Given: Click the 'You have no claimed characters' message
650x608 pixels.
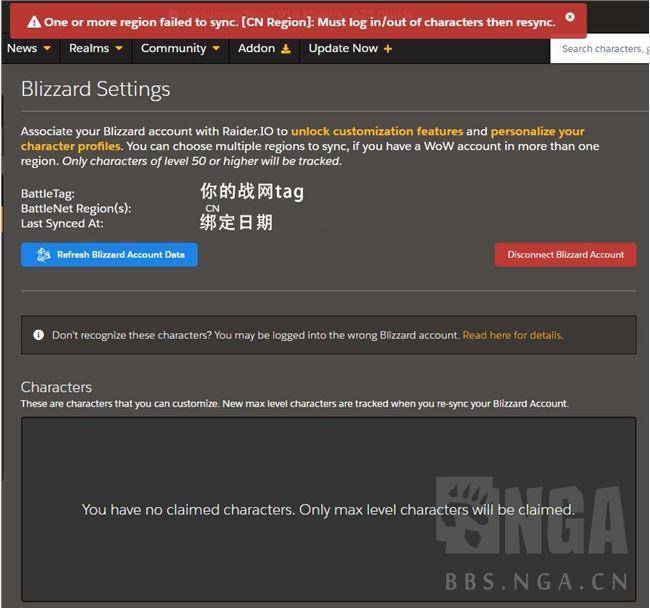Looking at the screenshot, I should coord(328,509).
